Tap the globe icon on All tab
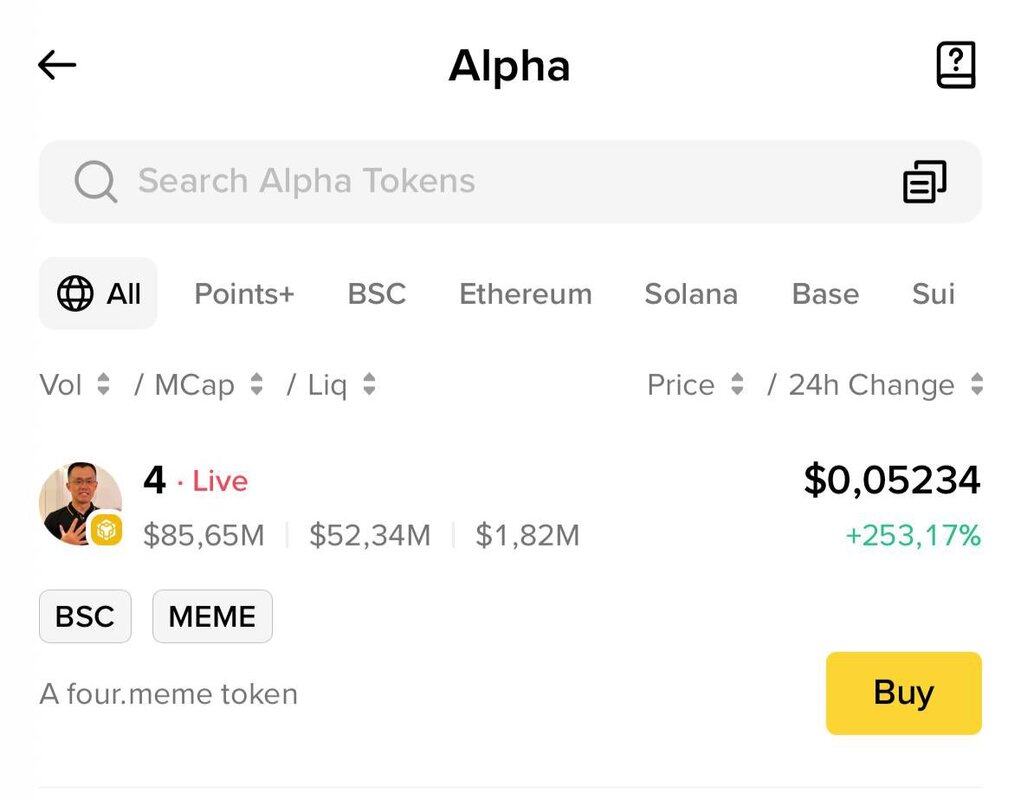This screenshot has height=800, width=1021. (75, 294)
